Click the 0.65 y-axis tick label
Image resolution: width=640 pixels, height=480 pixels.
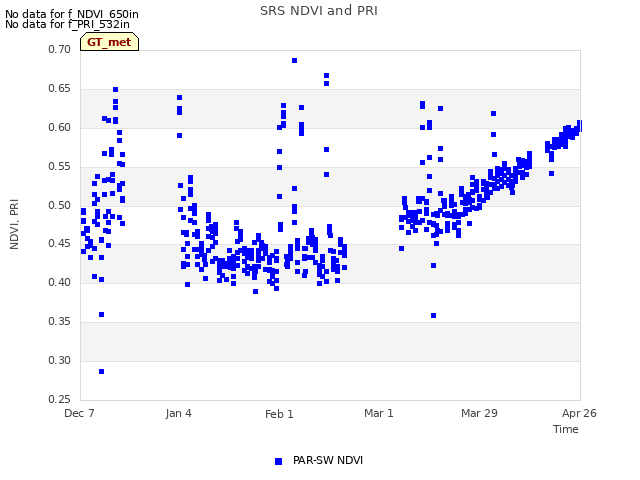(x=59, y=89)
